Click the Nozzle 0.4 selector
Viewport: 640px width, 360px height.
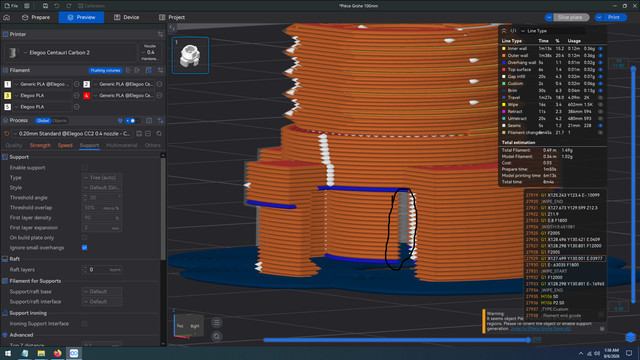click(150, 53)
